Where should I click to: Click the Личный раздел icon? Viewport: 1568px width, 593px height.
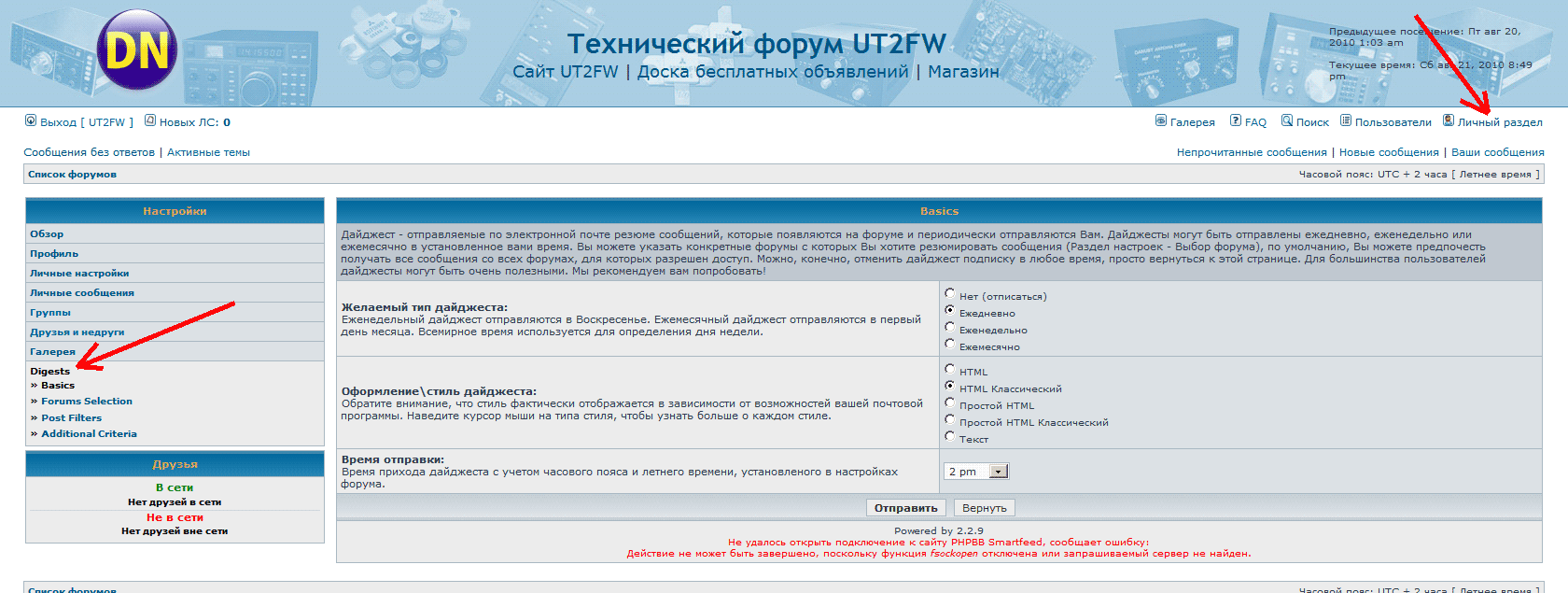coord(1449,120)
